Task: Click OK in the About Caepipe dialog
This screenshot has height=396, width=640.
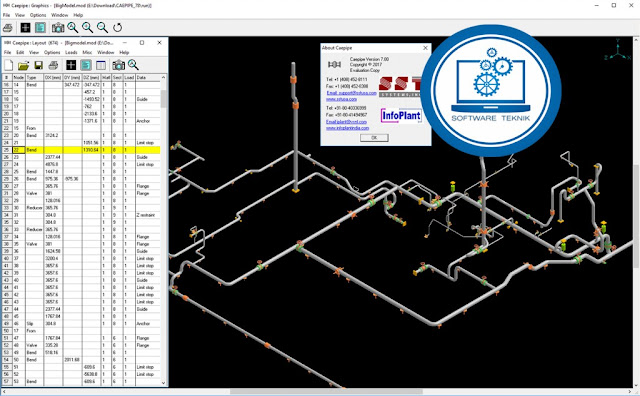Action: (374, 138)
